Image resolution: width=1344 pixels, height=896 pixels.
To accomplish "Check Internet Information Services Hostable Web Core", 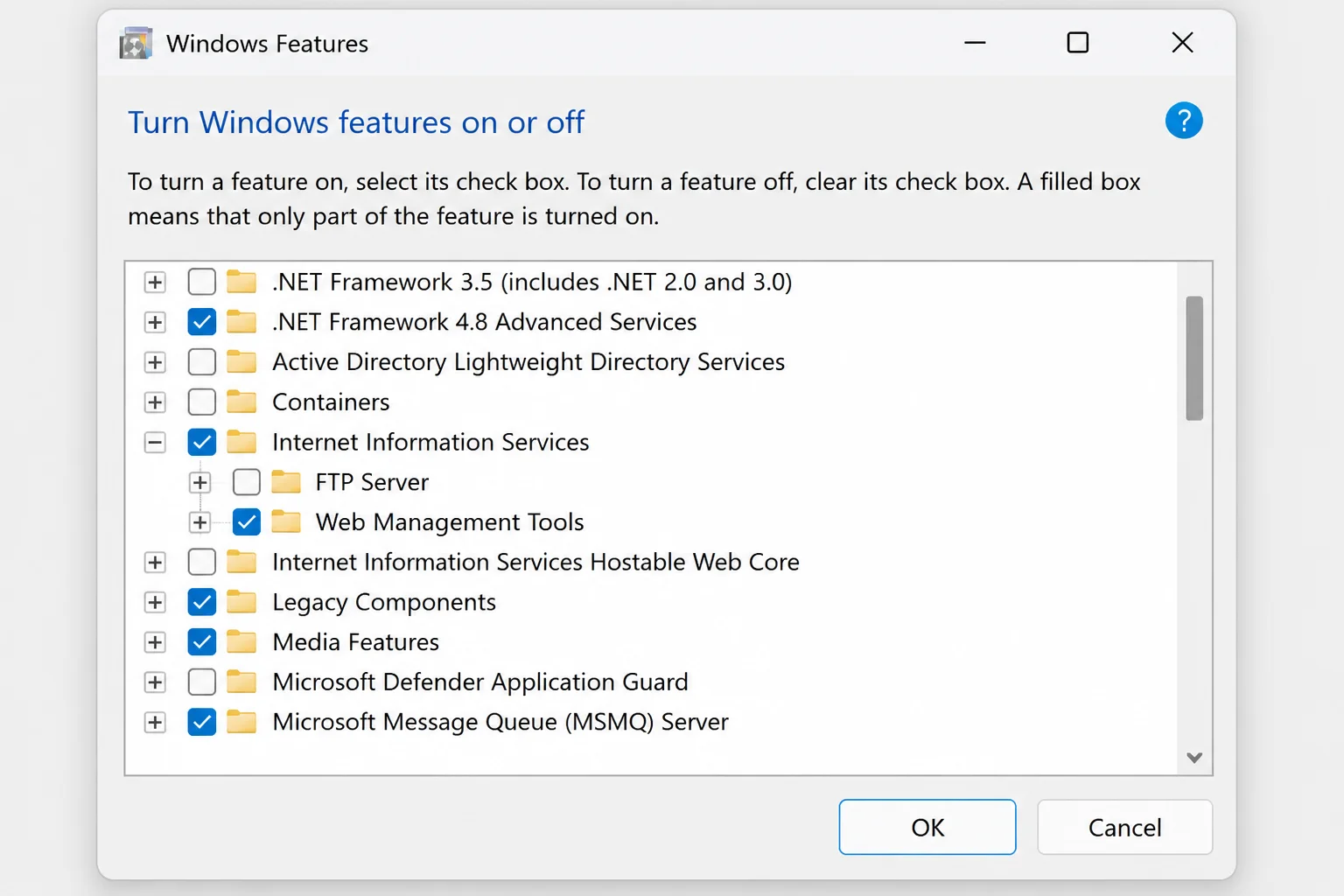I will pyautogui.click(x=202, y=562).
